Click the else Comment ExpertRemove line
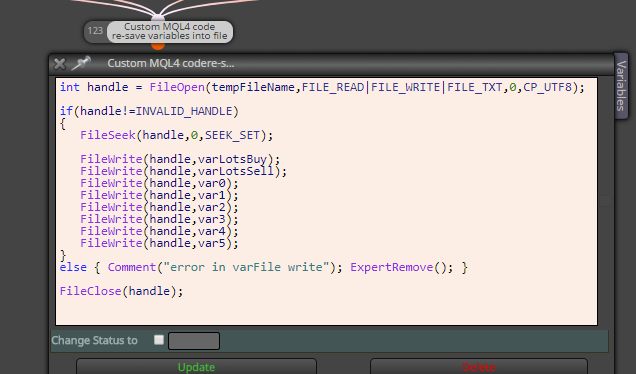636x374 pixels. [x=264, y=267]
